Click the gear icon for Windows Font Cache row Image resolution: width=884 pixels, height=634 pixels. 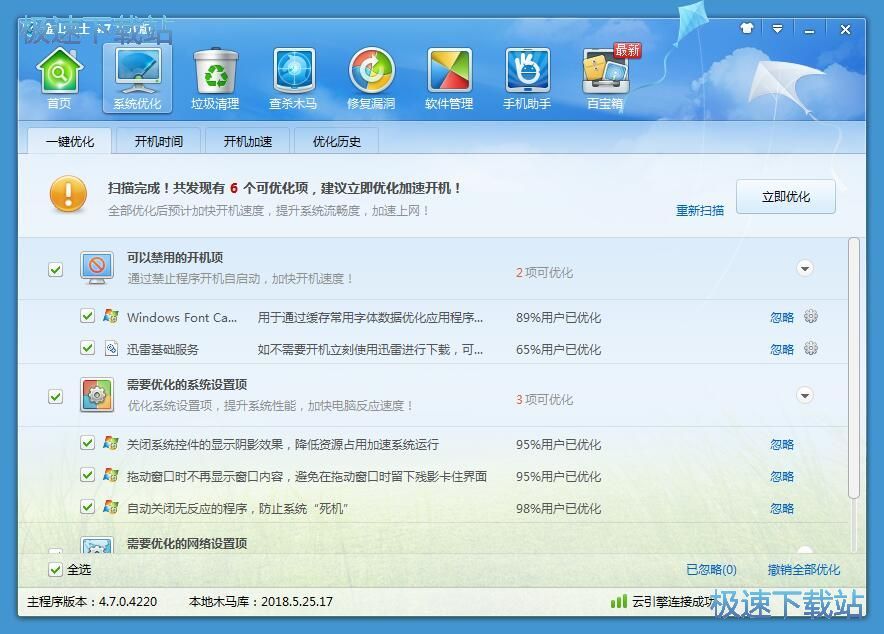pos(811,316)
